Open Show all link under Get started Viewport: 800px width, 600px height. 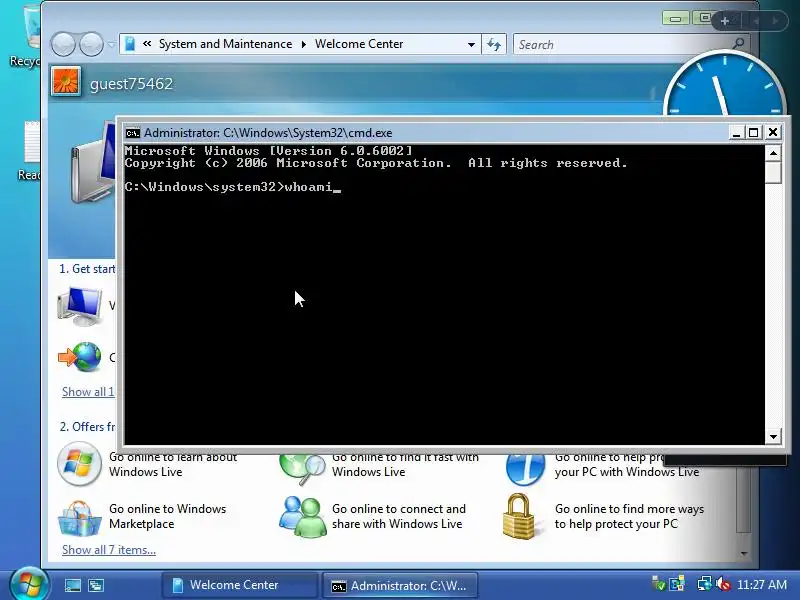(88, 392)
